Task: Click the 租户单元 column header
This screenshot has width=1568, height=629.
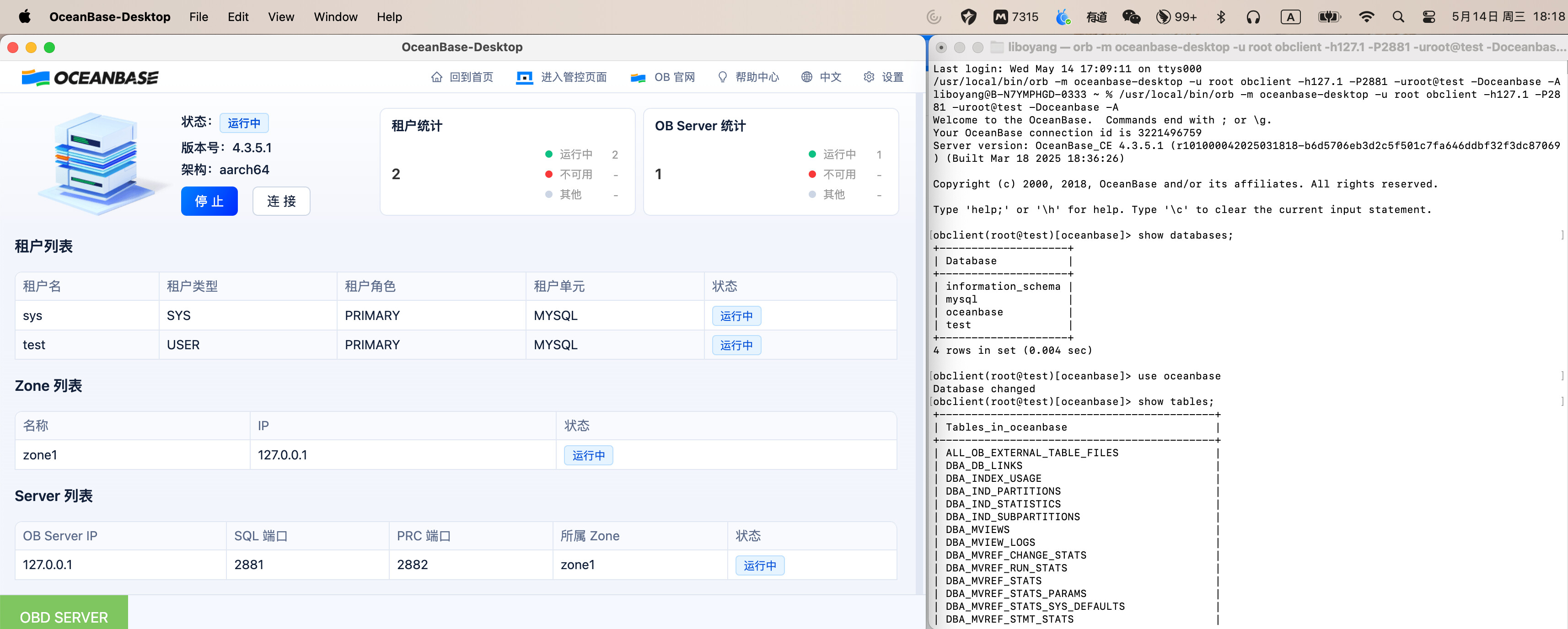Action: click(x=615, y=286)
